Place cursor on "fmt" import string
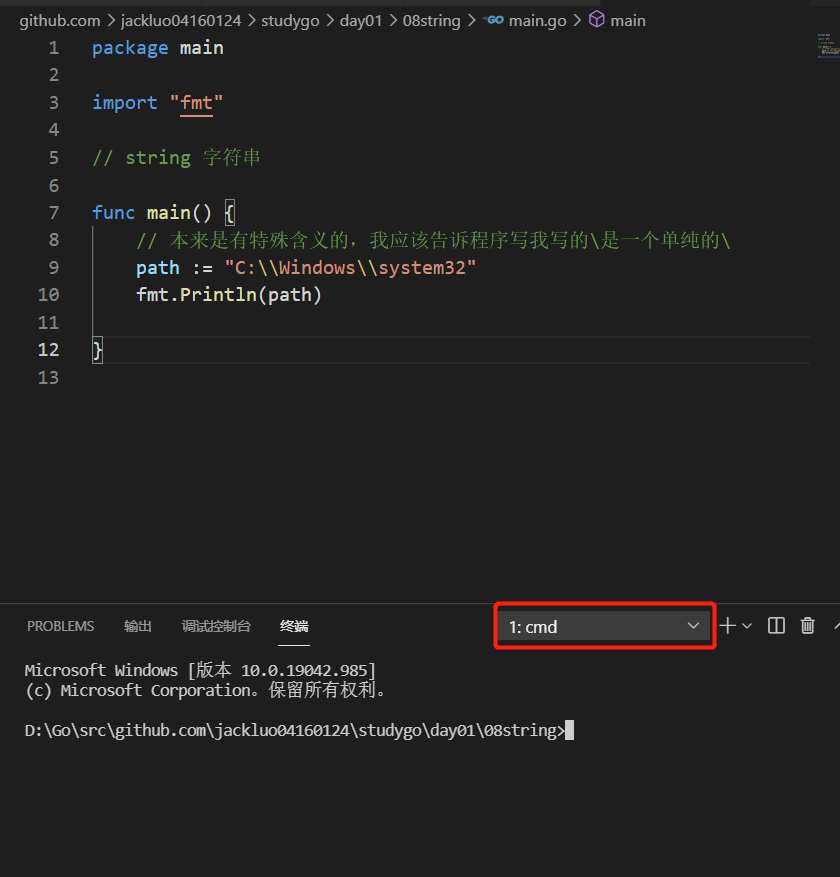This screenshot has width=840, height=877. (196, 103)
